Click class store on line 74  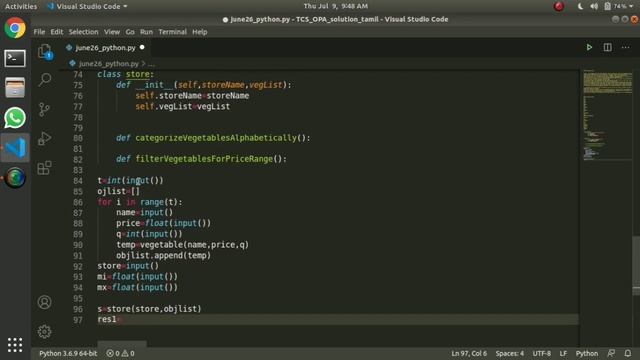pyautogui.click(x=125, y=74)
